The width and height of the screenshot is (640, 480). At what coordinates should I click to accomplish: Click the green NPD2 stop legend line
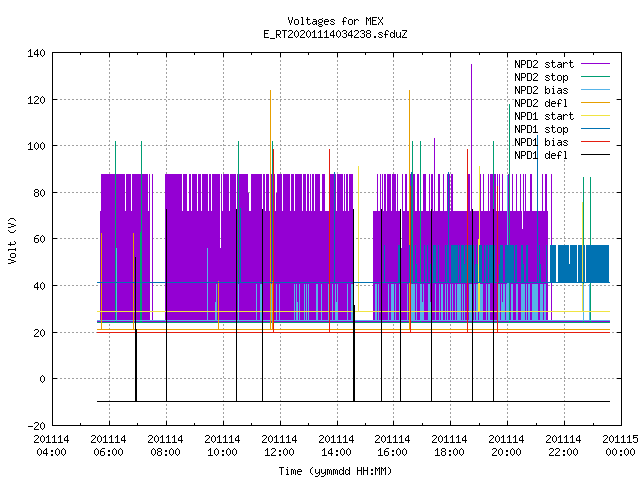[x=595, y=77]
